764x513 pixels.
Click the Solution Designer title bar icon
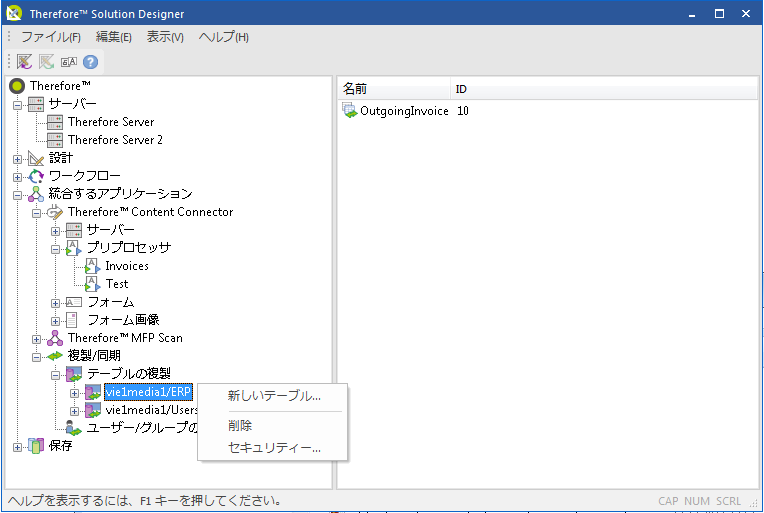coord(14,13)
